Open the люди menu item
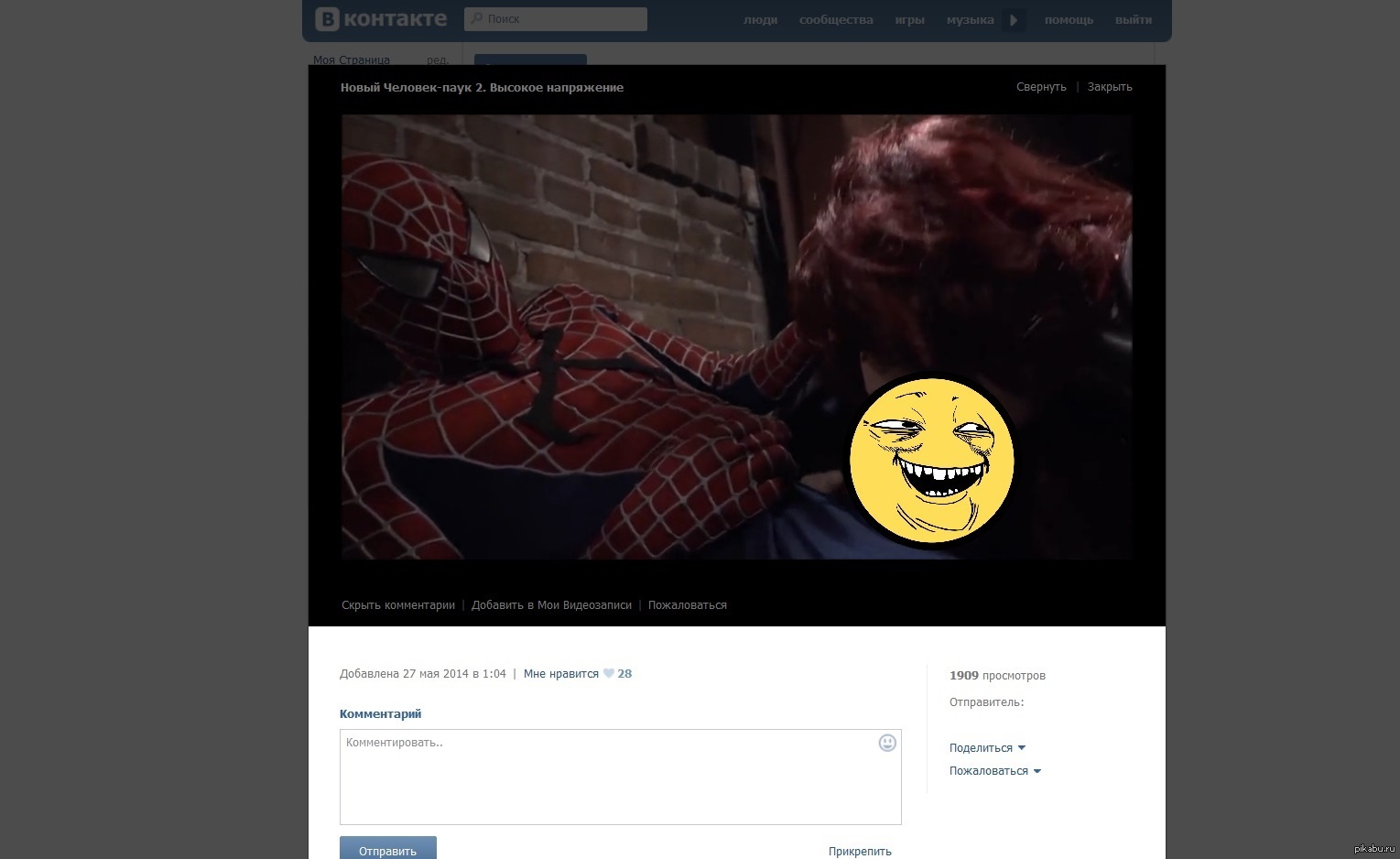 760,20
